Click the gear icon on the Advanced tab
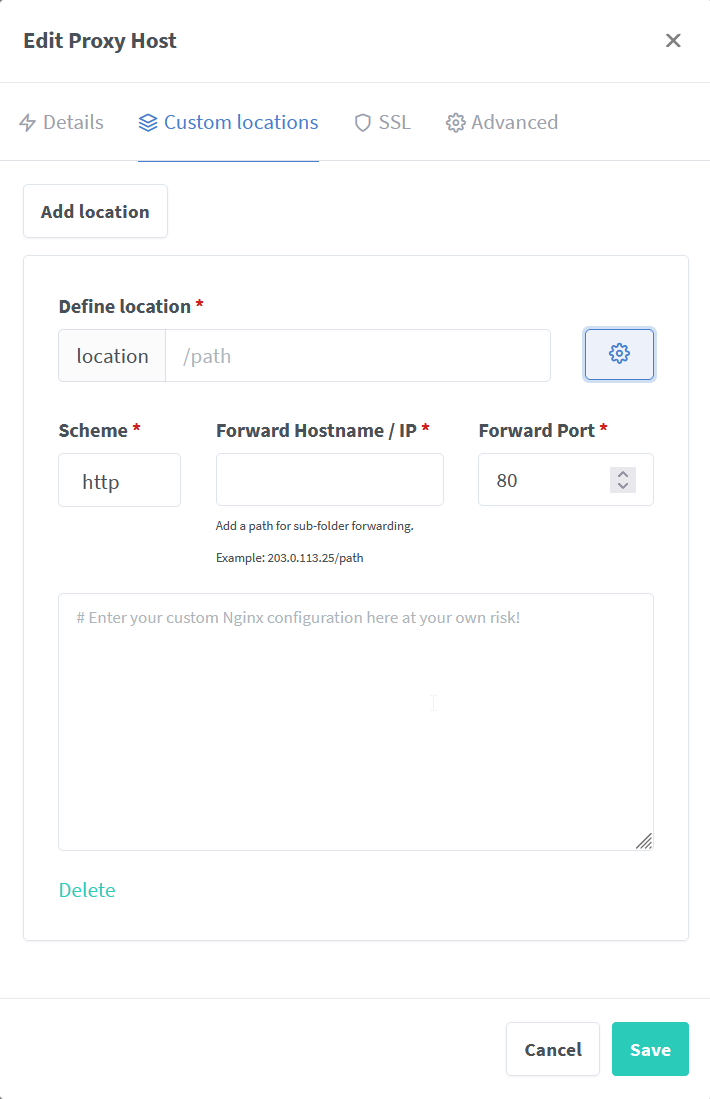Image resolution: width=710 pixels, height=1099 pixels. click(x=455, y=121)
